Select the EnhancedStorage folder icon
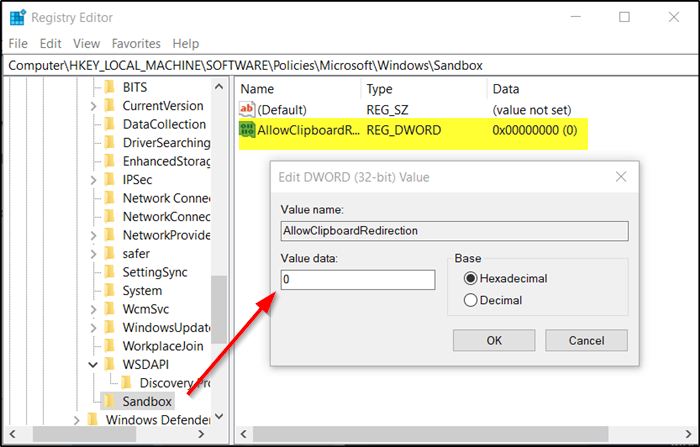This screenshot has width=700, height=447. pyautogui.click(x=109, y=161)
